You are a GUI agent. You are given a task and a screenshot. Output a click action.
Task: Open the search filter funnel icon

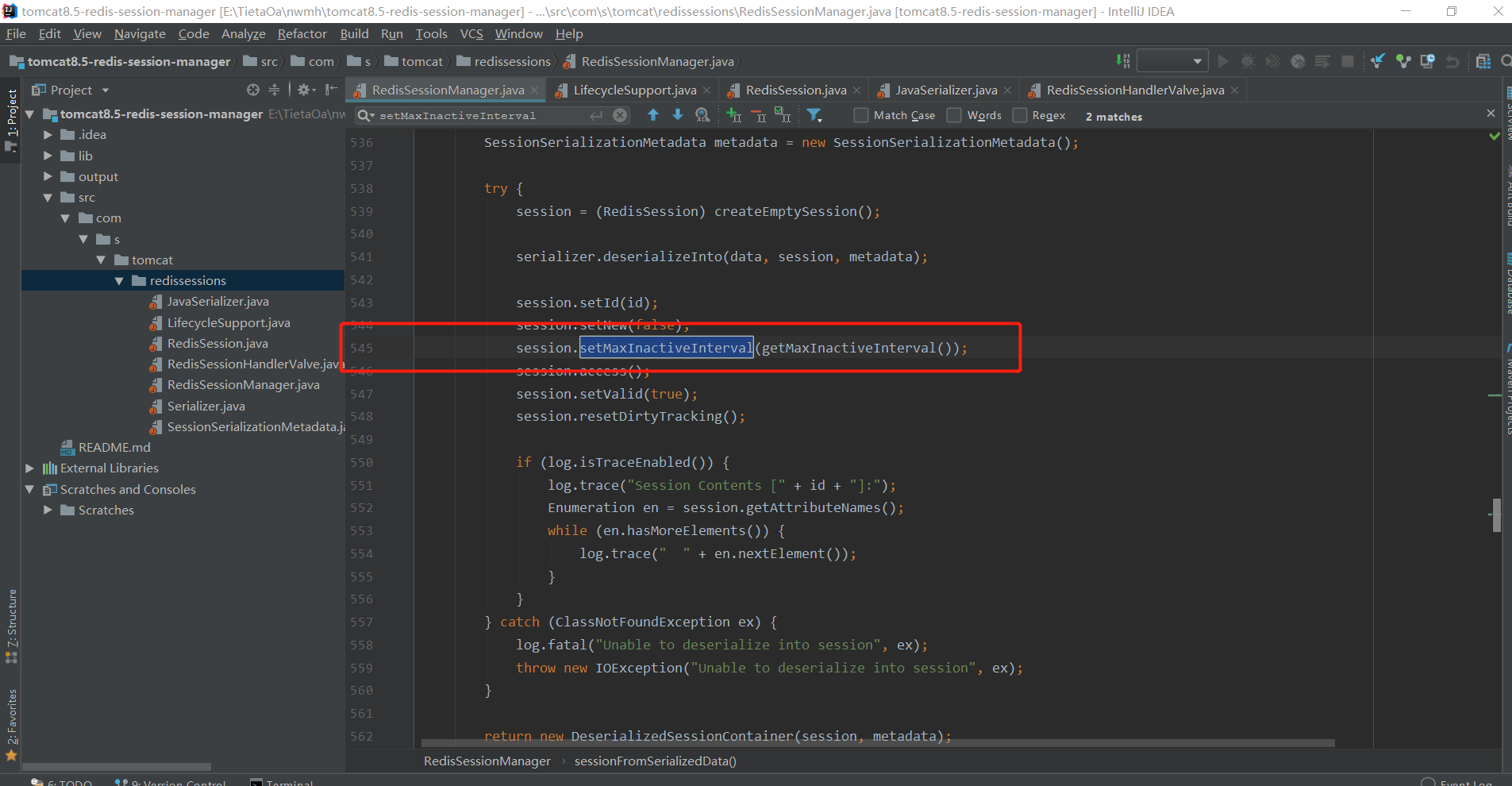tap(814, 115)
